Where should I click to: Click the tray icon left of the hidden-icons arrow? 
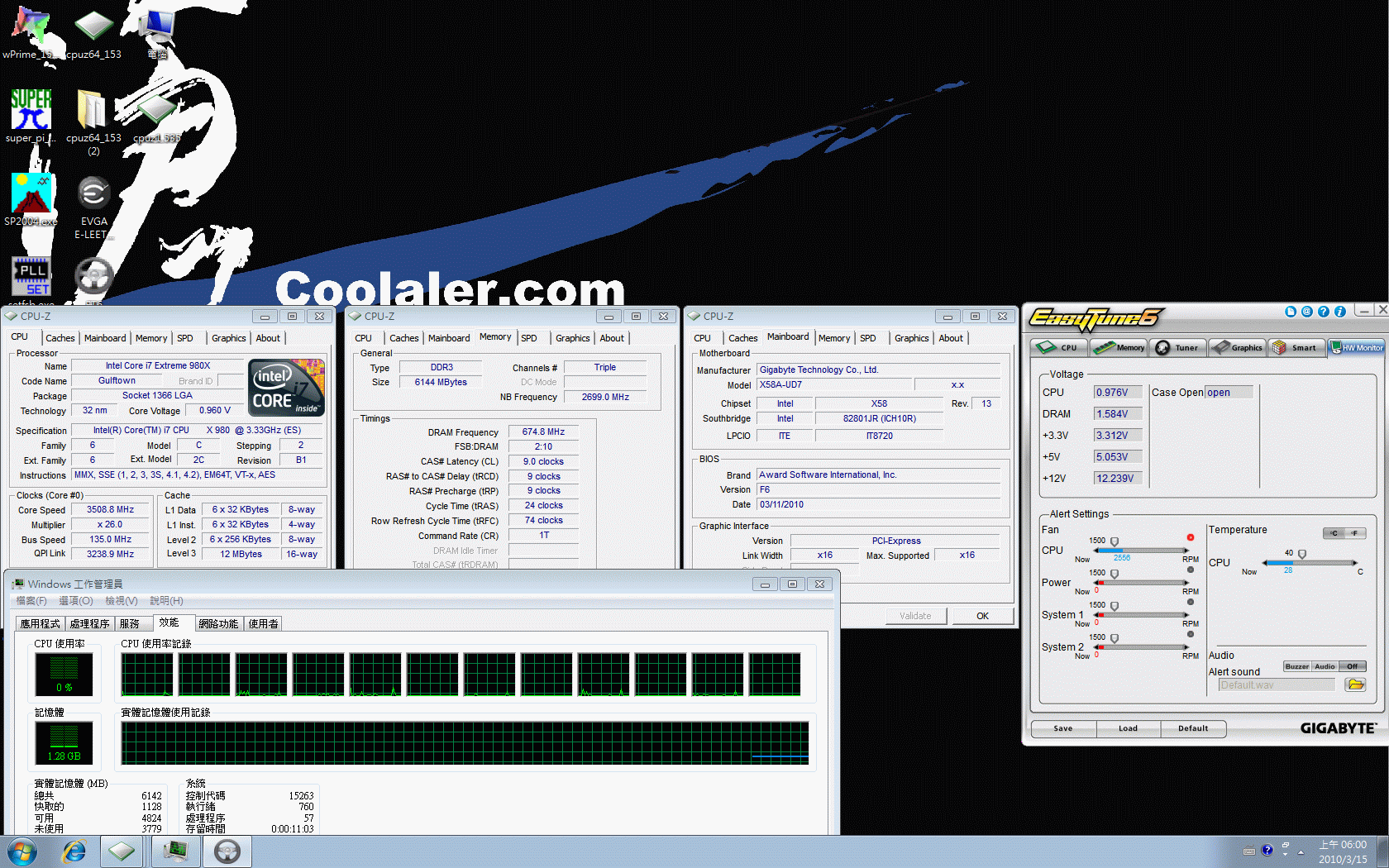coord(1285,850)
